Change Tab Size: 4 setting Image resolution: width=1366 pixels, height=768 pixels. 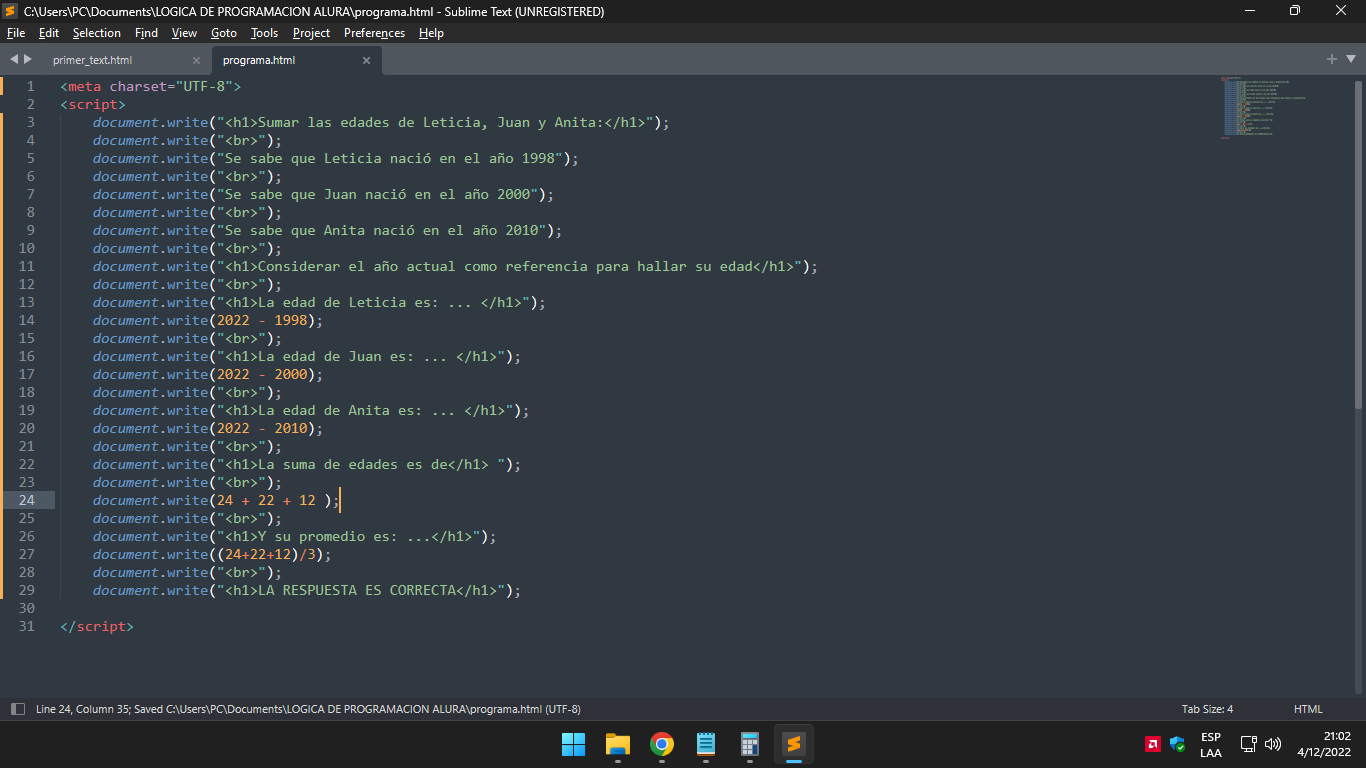(x=1207, y=709)
